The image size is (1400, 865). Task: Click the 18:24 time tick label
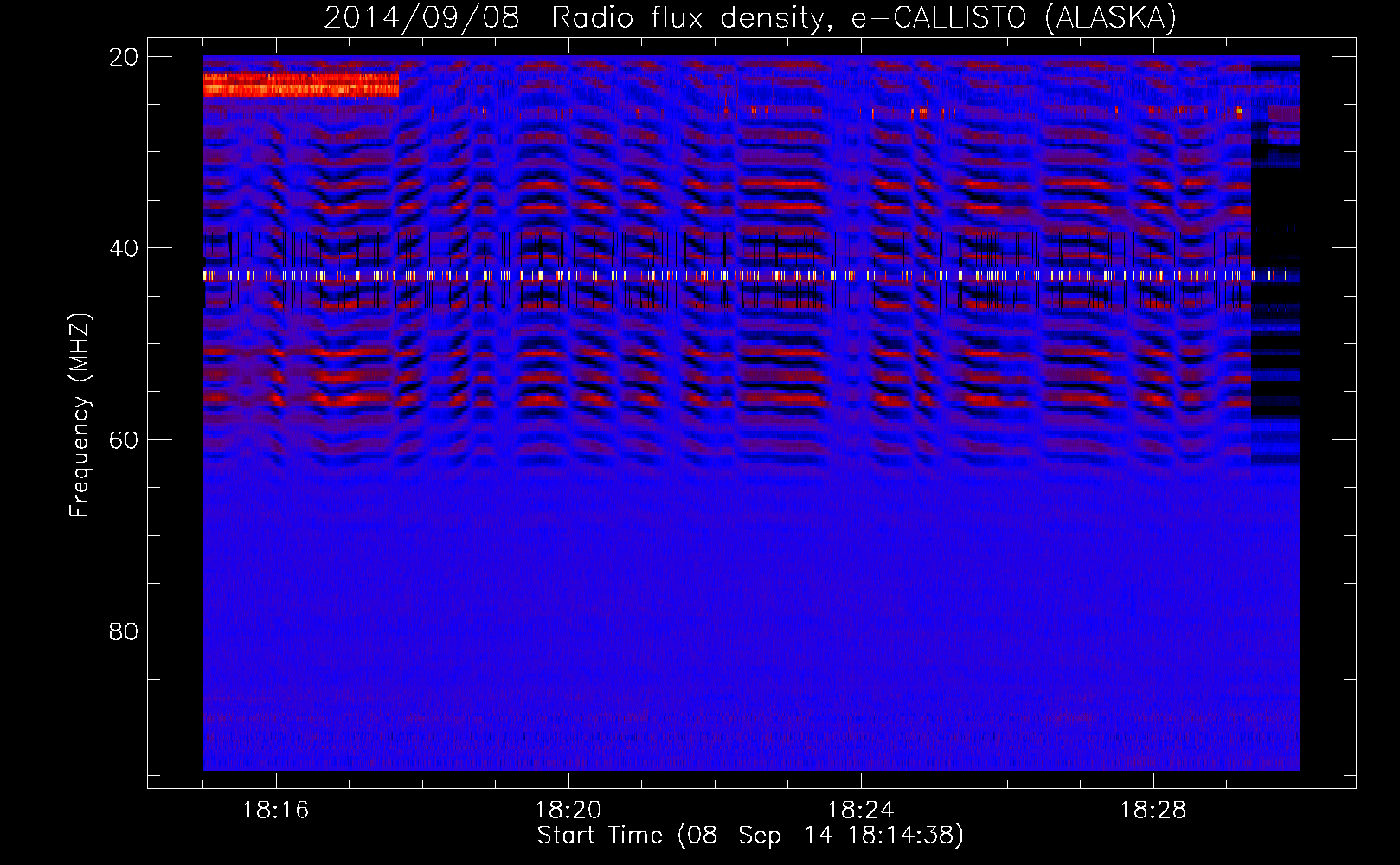coord(860,811)
